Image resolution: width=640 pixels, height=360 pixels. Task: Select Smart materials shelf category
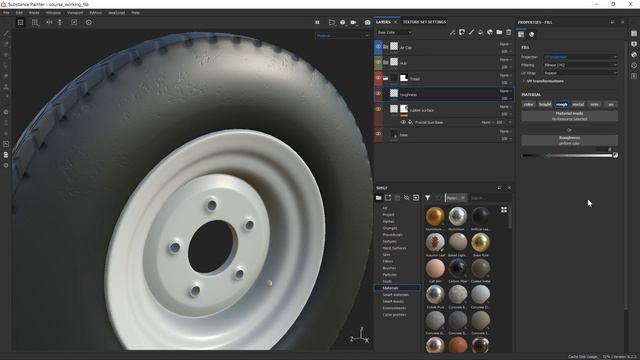point(396,295)
